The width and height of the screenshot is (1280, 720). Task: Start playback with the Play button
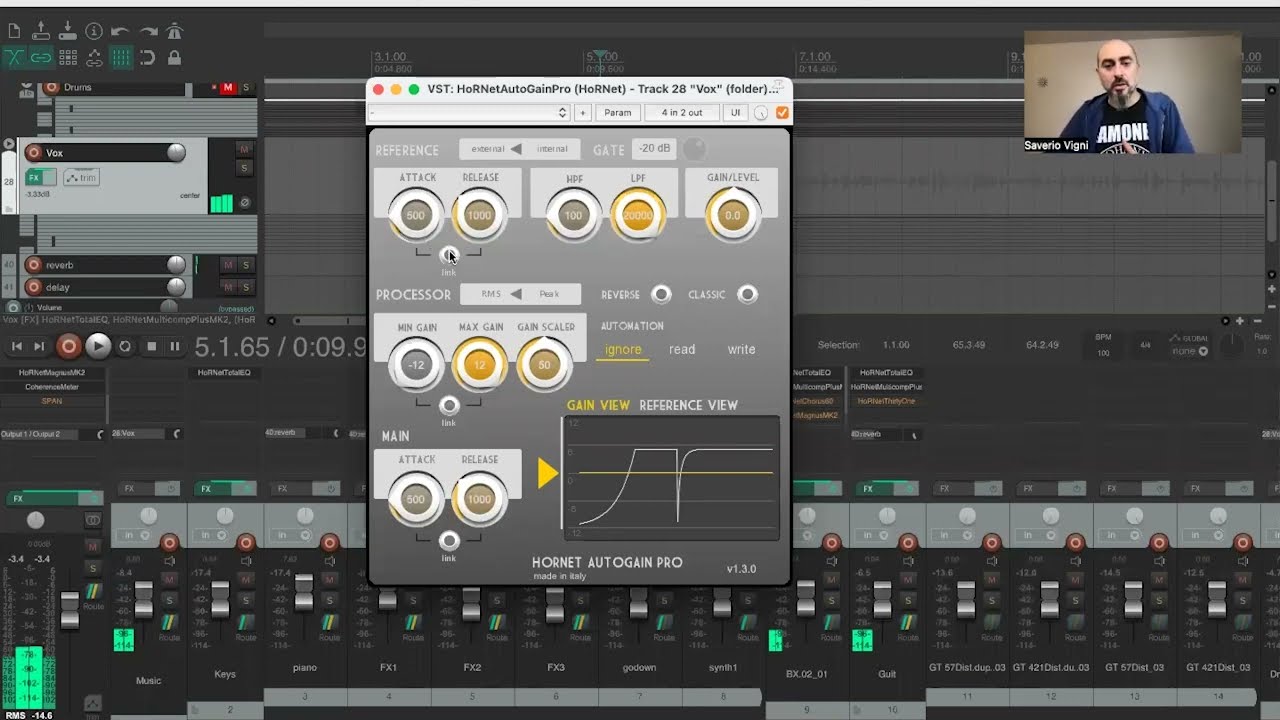pos(97,347)
